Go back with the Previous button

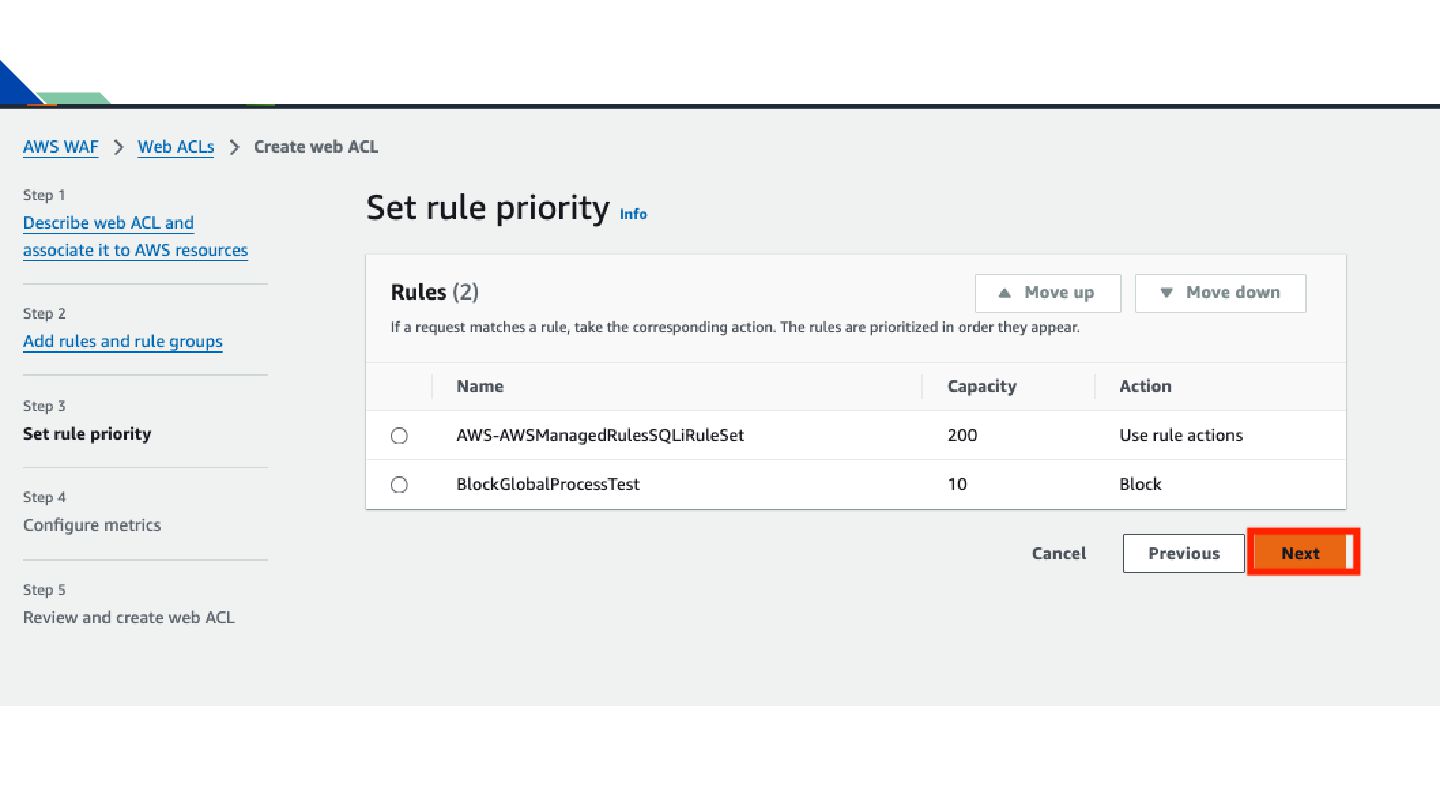[1184, 553]
